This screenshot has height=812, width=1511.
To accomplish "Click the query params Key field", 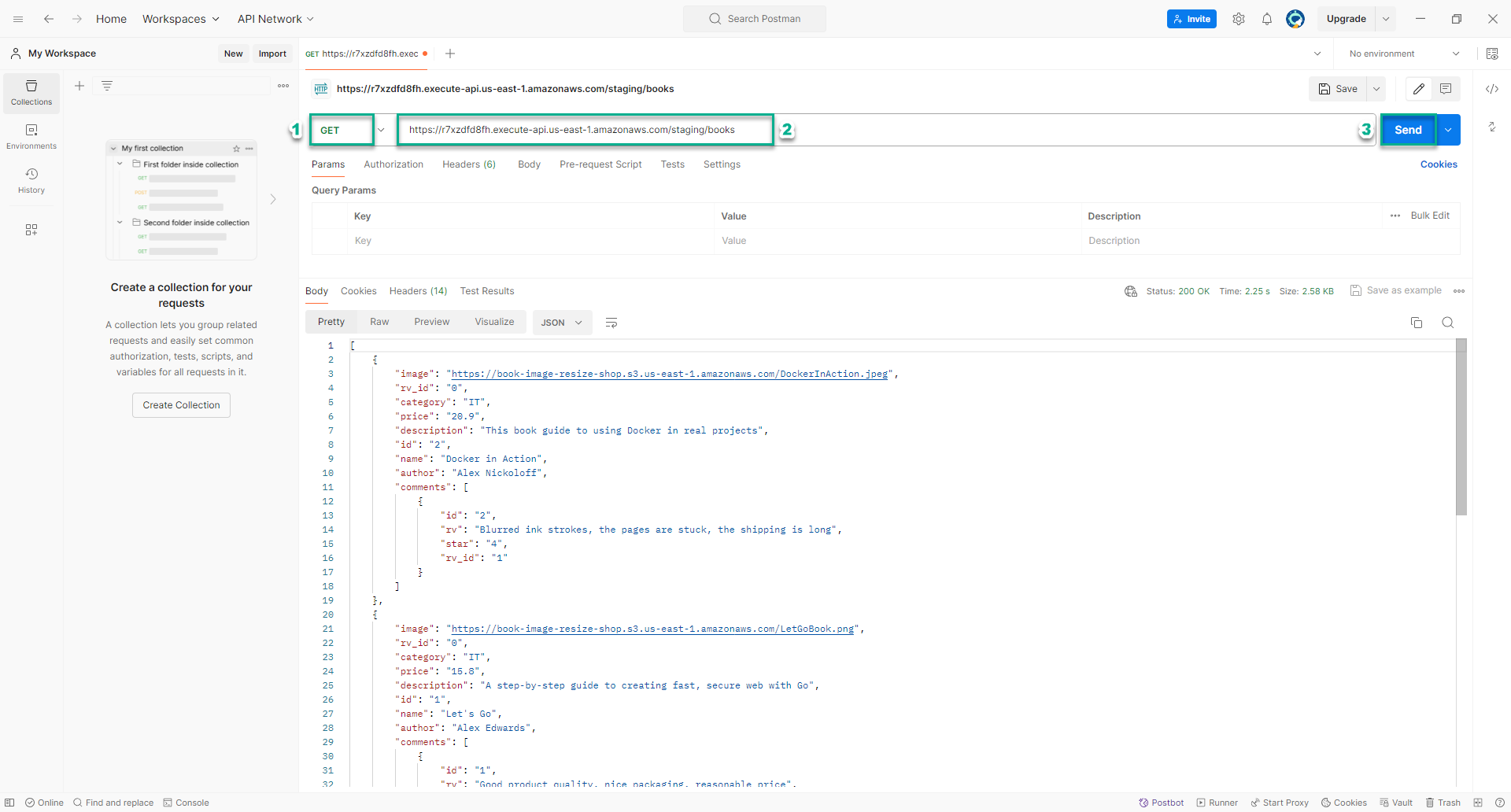I will click(x=530, y=241).
